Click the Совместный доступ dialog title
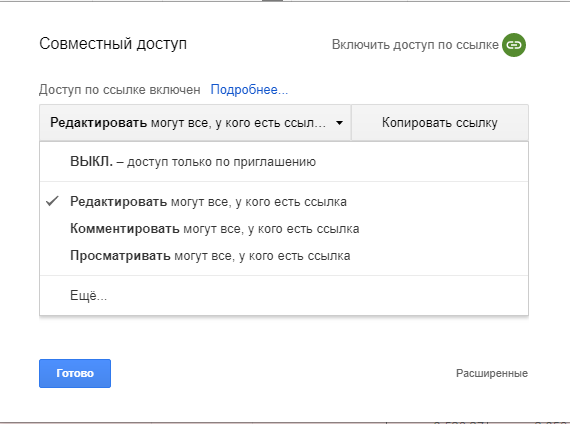 (113, 44)
